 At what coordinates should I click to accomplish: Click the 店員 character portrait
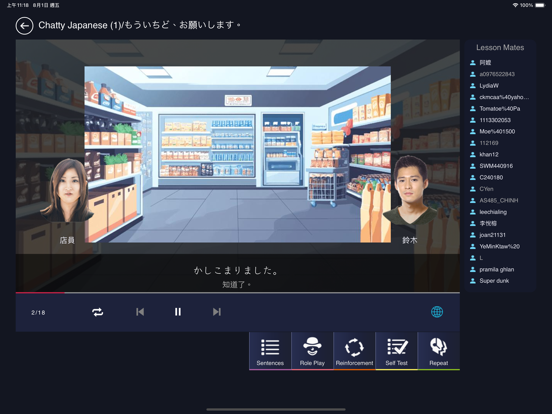click(67, 190)
